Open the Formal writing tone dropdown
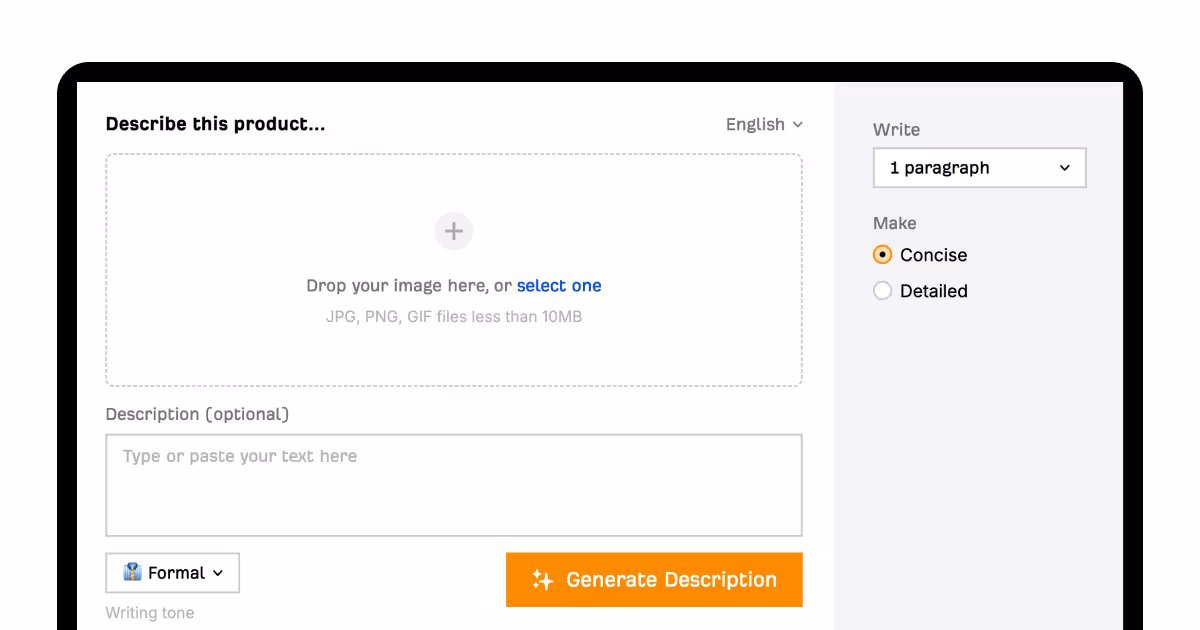The image size is (1200, 630). [173, 573]
